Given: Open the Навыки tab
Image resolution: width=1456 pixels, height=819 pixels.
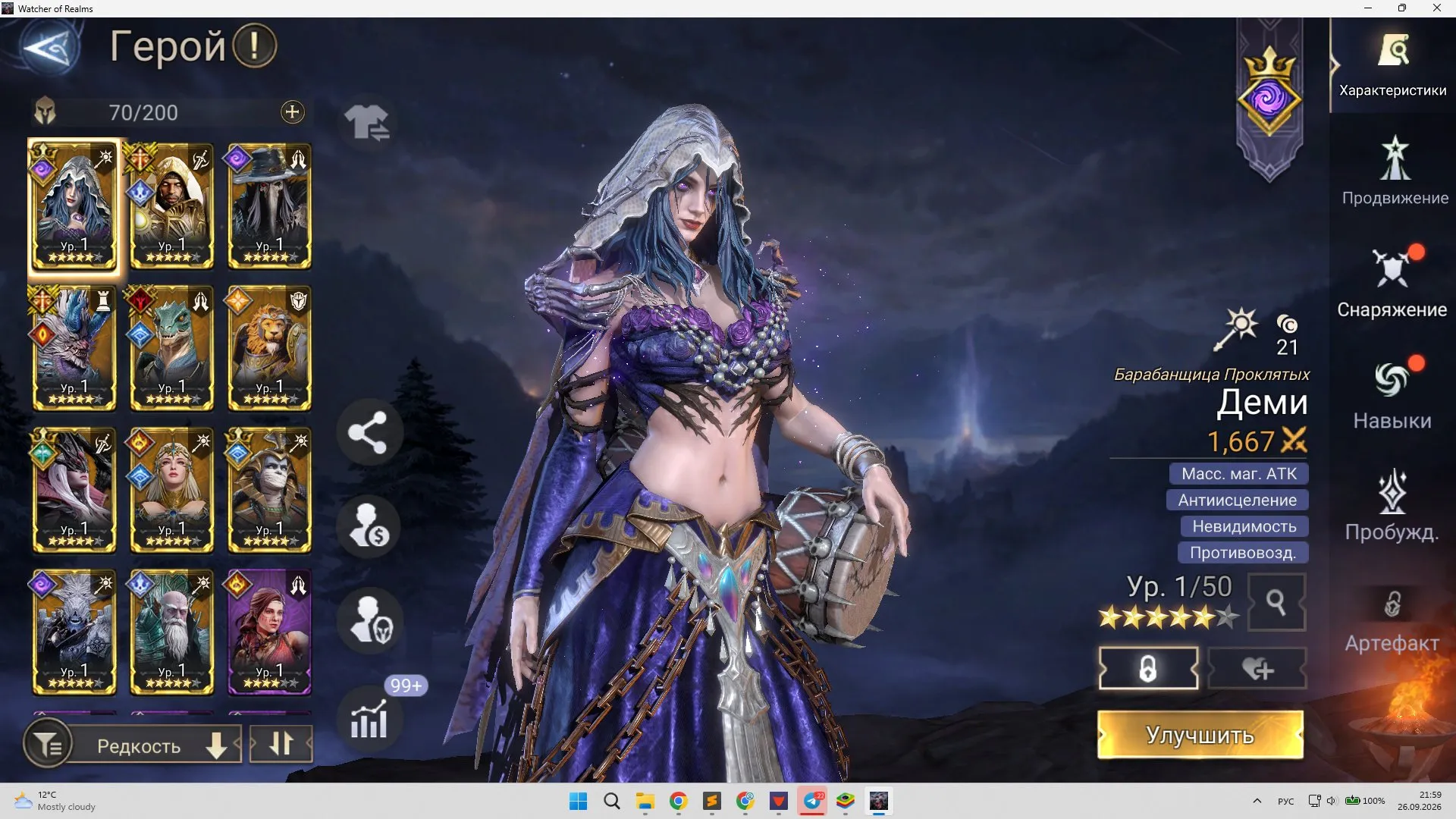Looking at the screenshot, I should (x=1392, y=394).
